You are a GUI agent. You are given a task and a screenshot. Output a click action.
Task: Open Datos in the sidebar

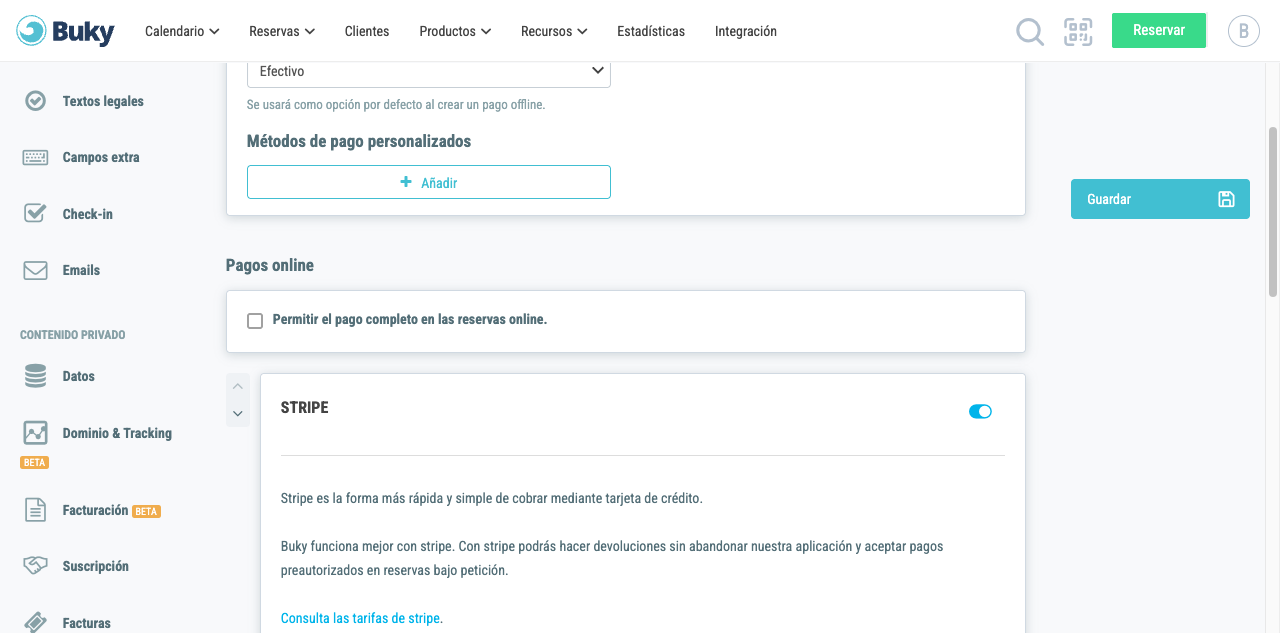[x=78, y=376]
